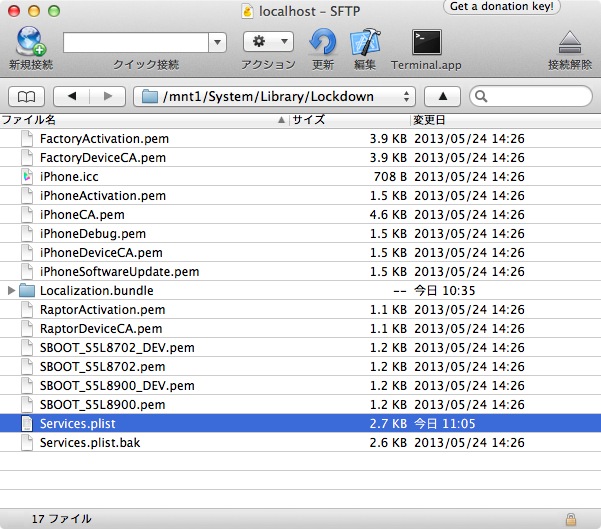Toggle the bookmarks book button
This screenshot has height=529, width=601.
point(26,97)
